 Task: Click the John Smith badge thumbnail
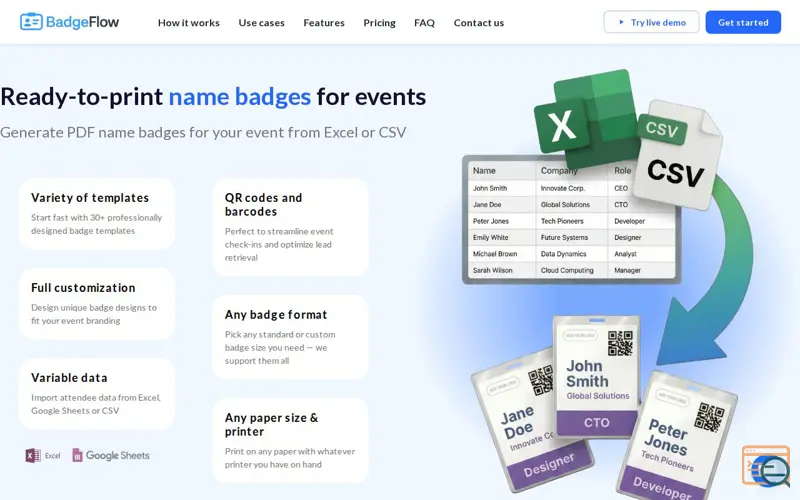tap(596, 377)
